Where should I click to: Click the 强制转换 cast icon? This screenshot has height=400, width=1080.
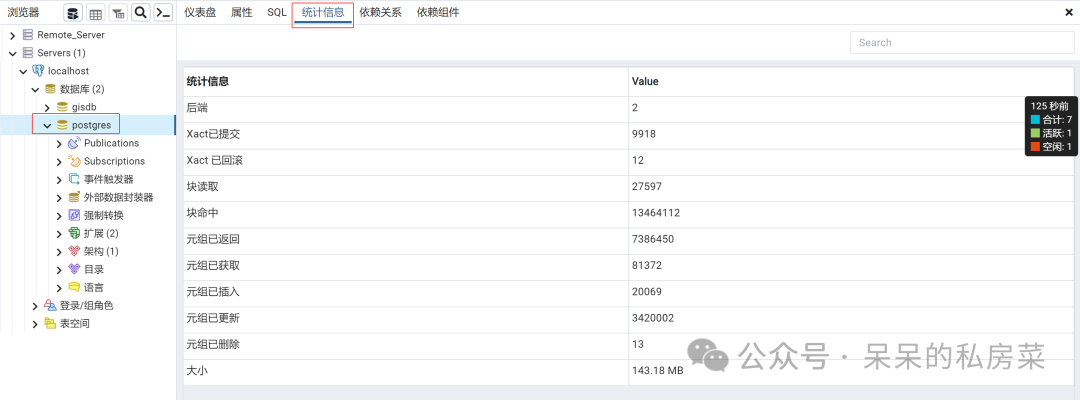coord(74,215)
